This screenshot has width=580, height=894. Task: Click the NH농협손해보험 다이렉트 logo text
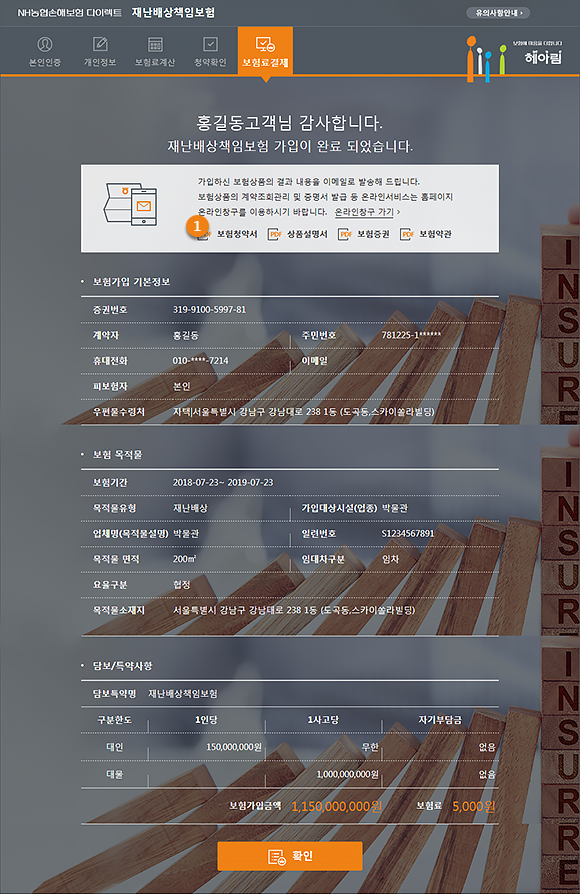69,13
